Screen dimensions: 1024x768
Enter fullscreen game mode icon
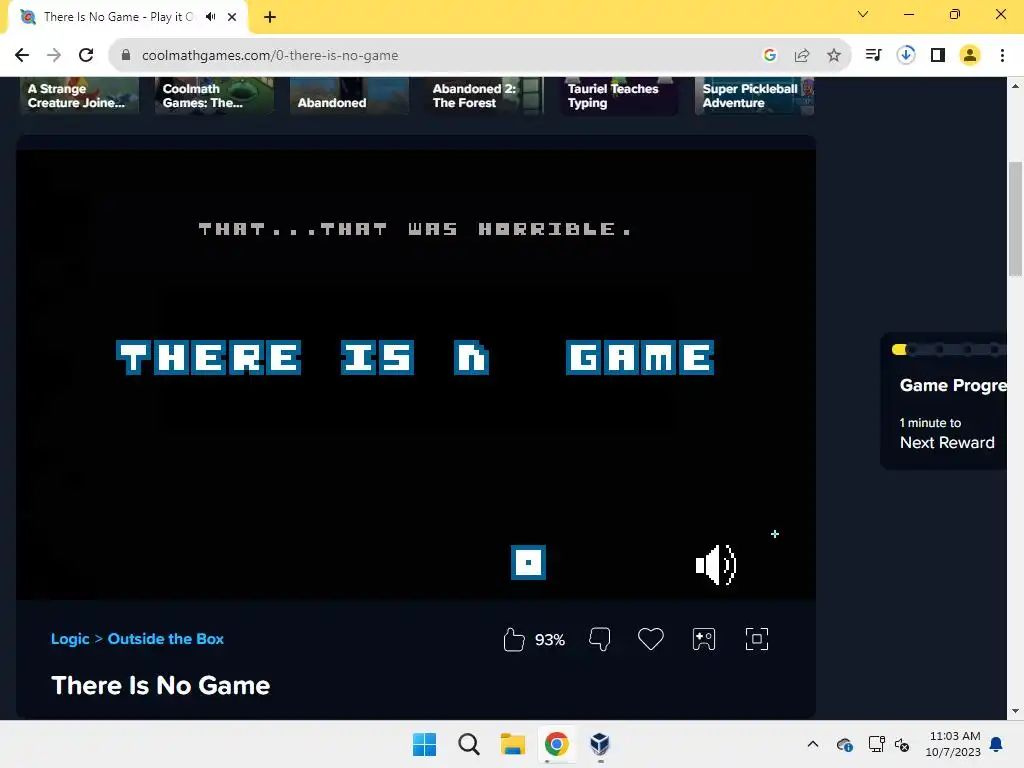(757, 639)
